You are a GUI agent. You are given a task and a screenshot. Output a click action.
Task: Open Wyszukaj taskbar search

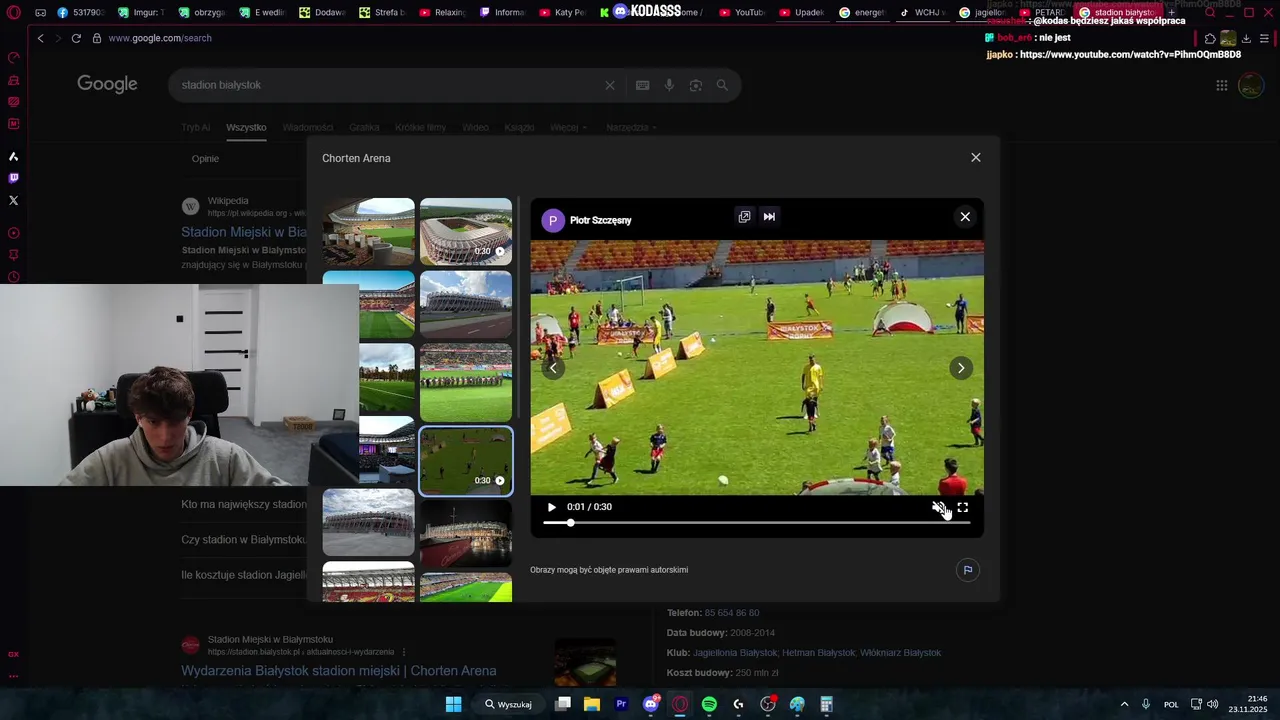[508, 704]
